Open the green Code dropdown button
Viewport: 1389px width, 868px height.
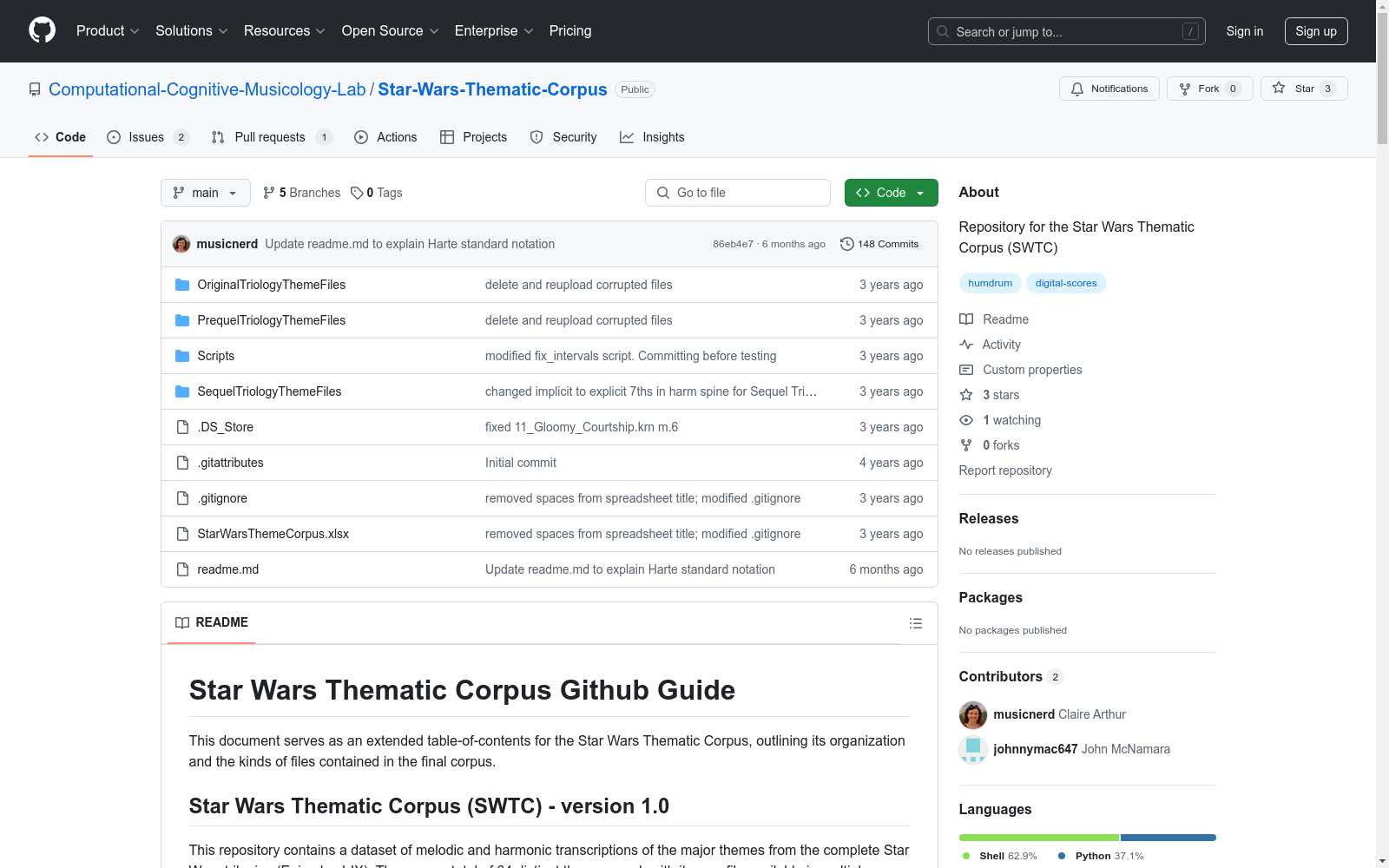891,193
